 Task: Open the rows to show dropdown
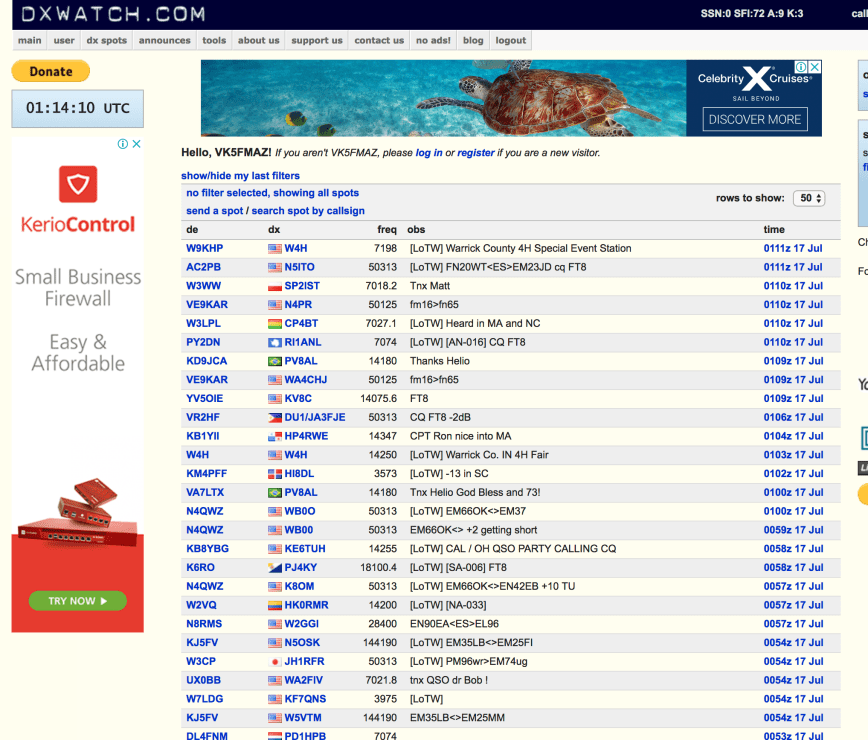pos(808,199)
